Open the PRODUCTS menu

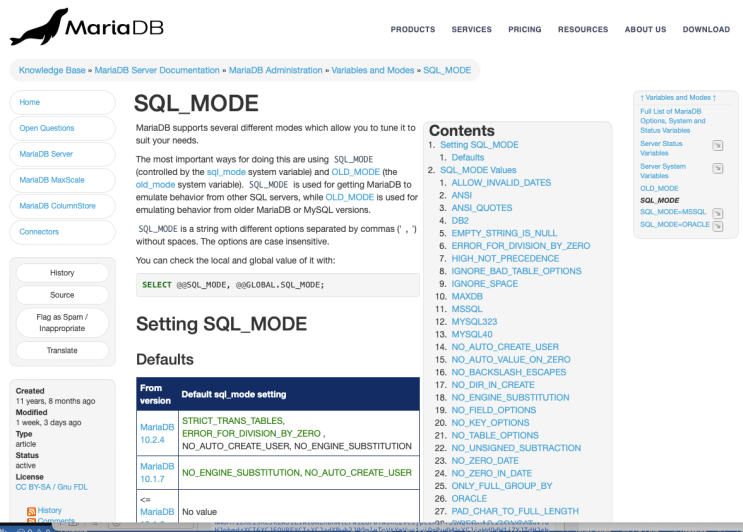(x=413, y=29)
